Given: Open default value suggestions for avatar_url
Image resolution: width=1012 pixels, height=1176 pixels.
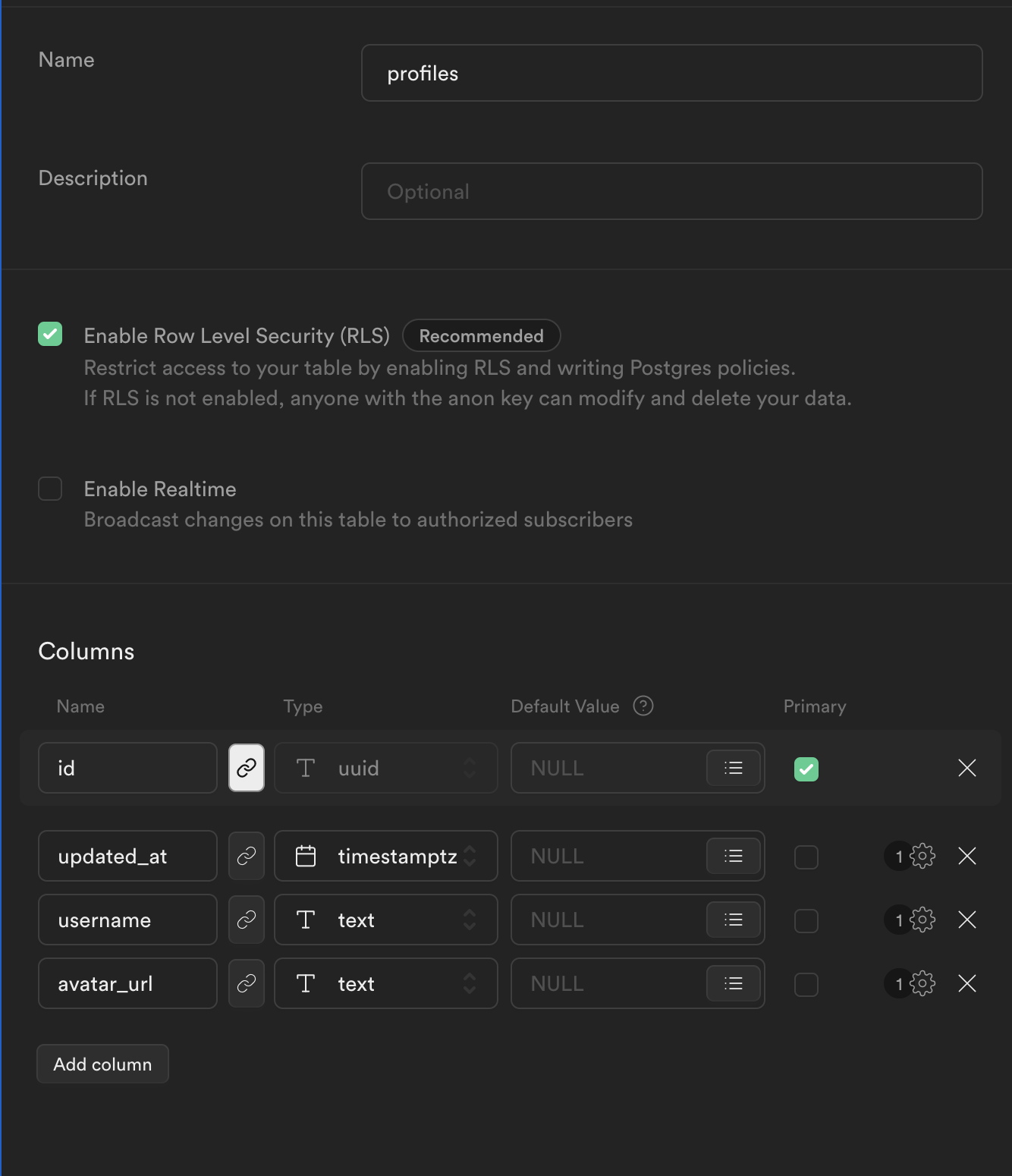Looking at the screenshot, I should click(733, 983).
